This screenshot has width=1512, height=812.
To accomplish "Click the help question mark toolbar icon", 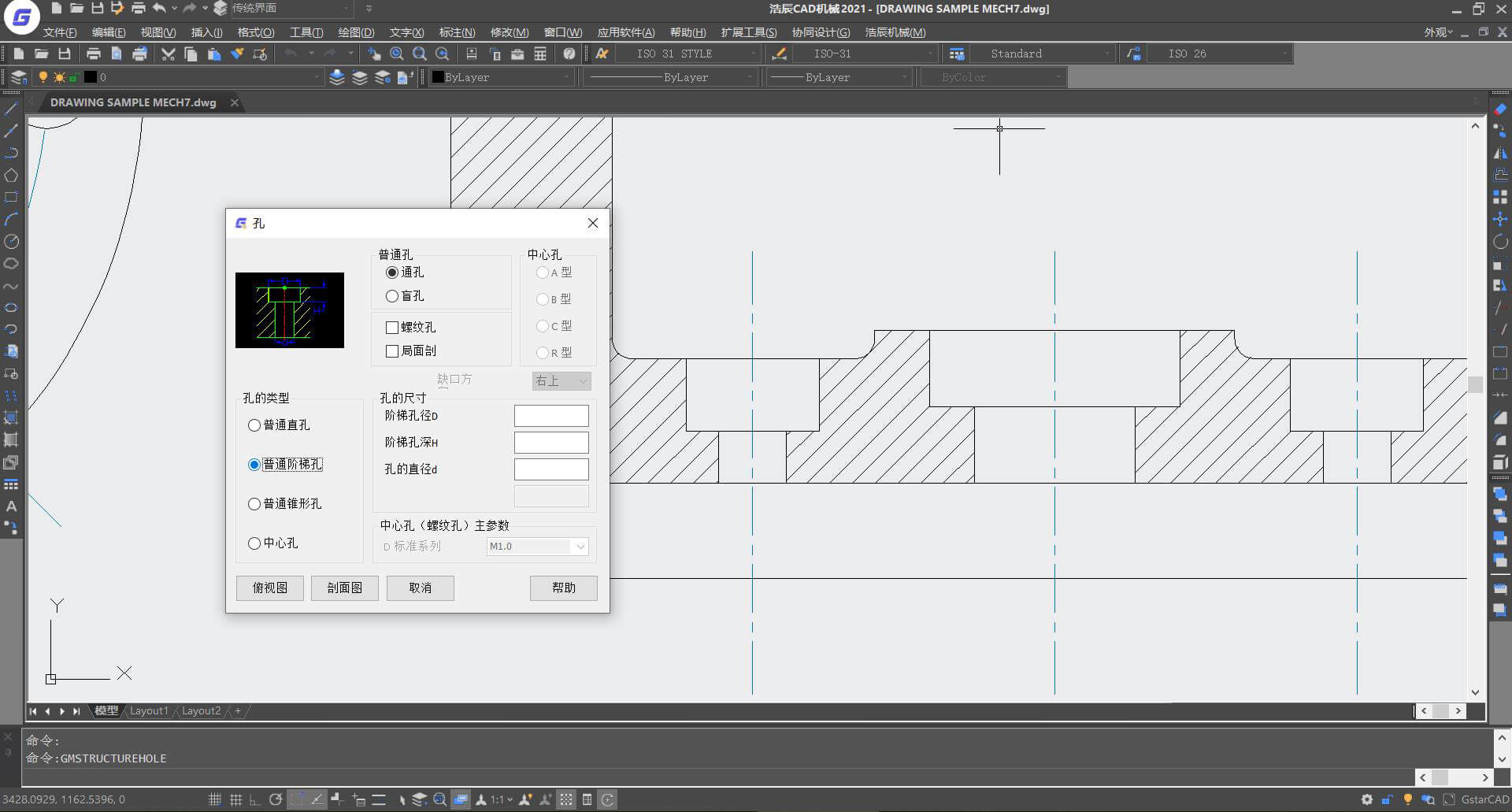I will pos(569,54).
